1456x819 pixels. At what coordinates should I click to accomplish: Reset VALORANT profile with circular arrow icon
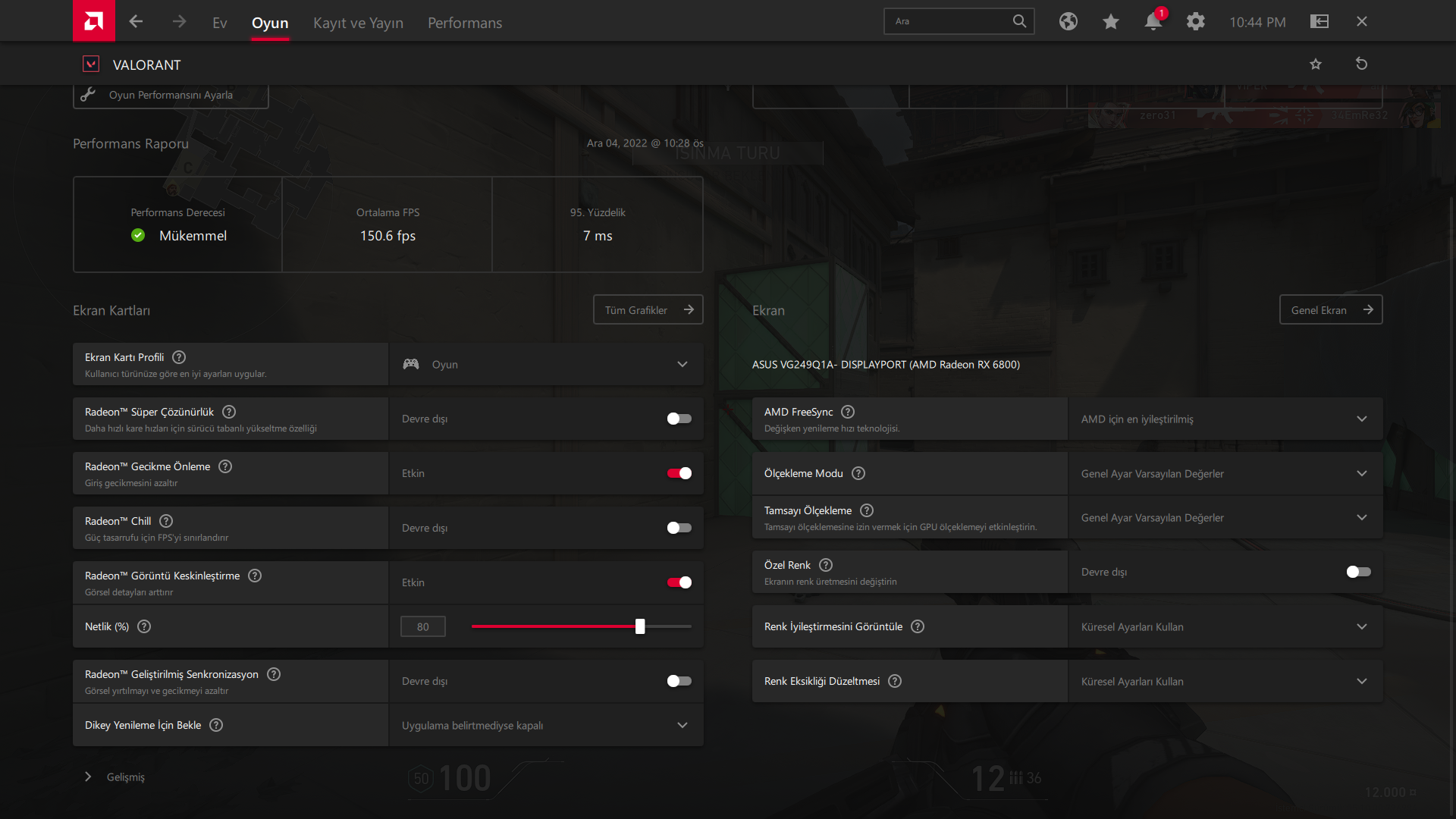point(1361,64)
